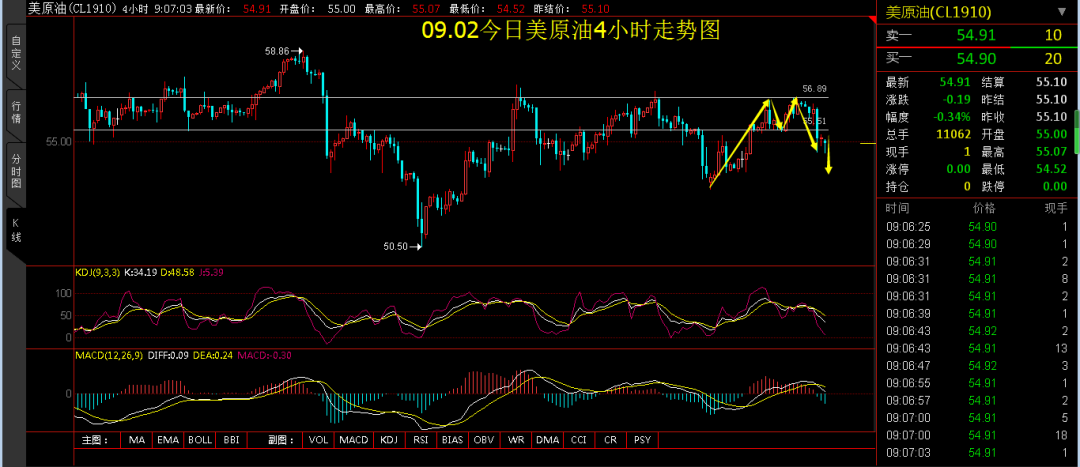Click the 幅度 value -0.34%
Viewport: 1080px width, 467px height.
951,116
